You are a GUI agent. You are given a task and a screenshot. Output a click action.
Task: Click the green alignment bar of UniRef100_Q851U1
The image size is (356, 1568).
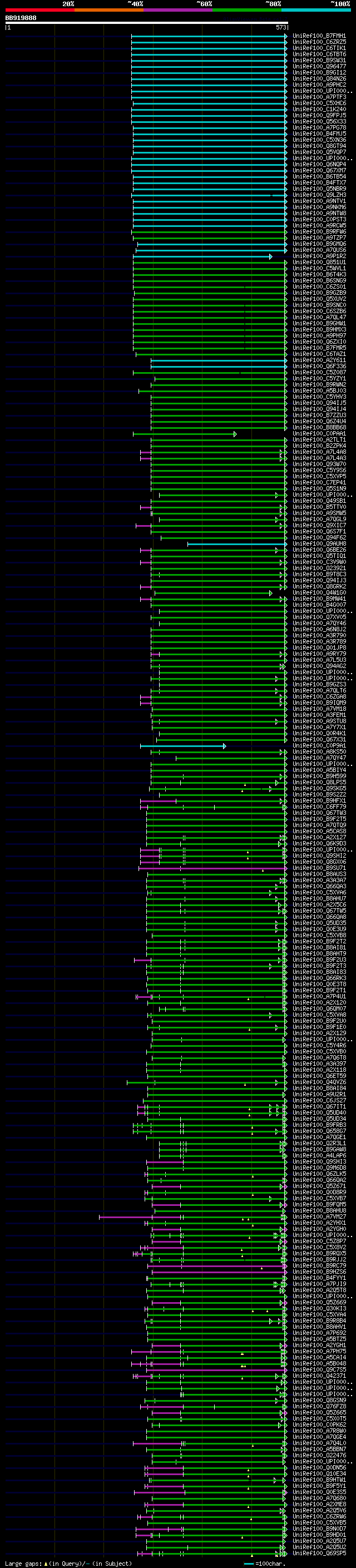(210, 263)
